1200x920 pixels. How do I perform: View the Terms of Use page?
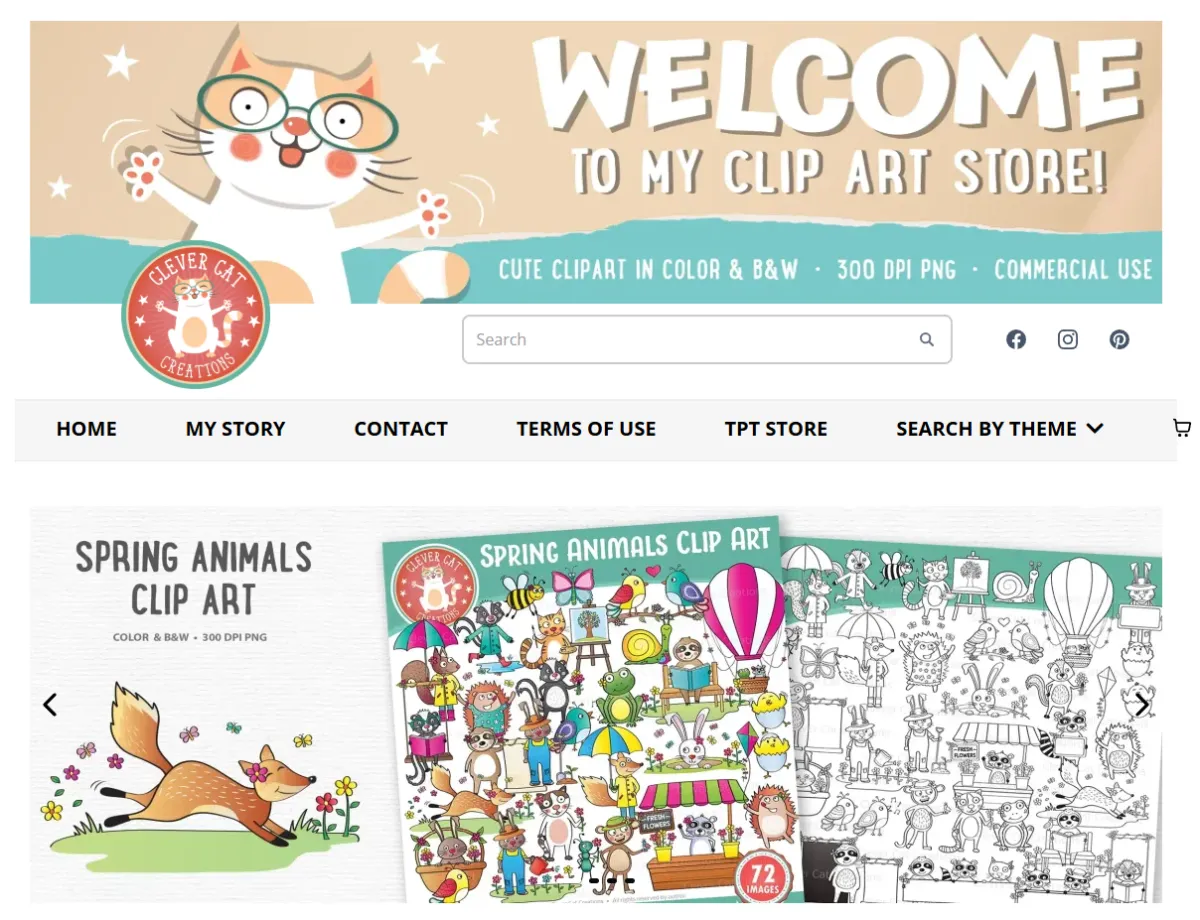click(x=586, y=429)
